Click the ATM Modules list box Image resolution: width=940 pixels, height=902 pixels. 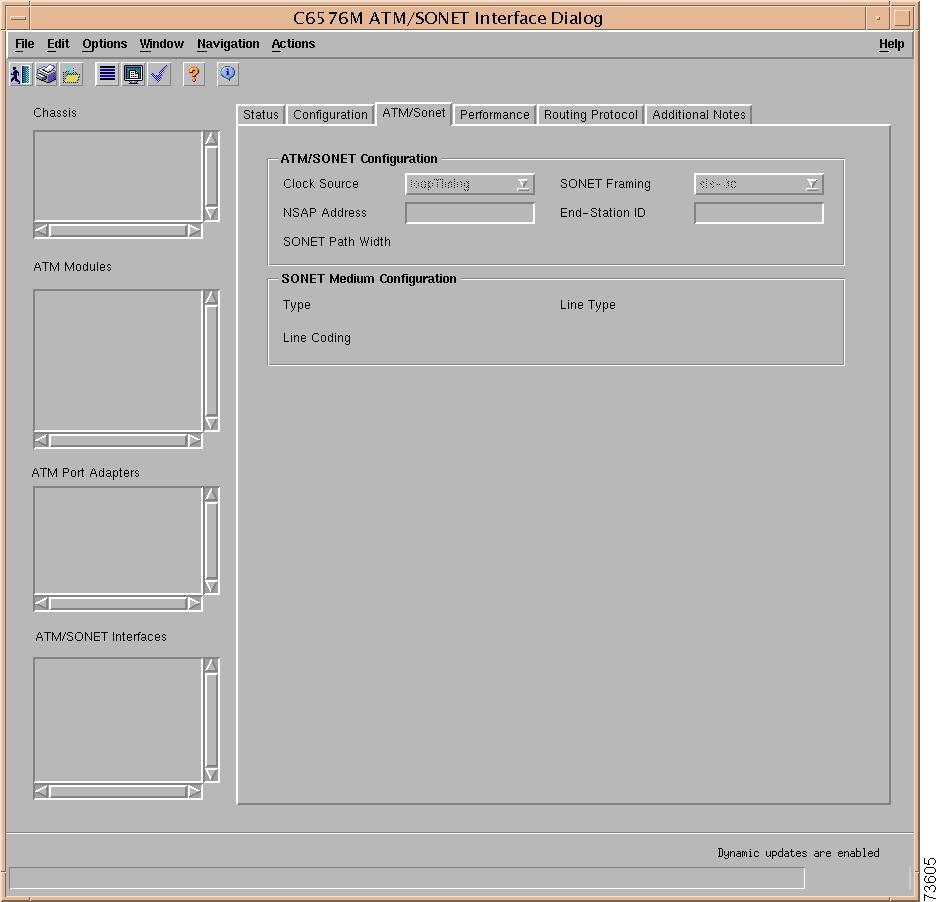pyautogui.click(x=118, y=360)
